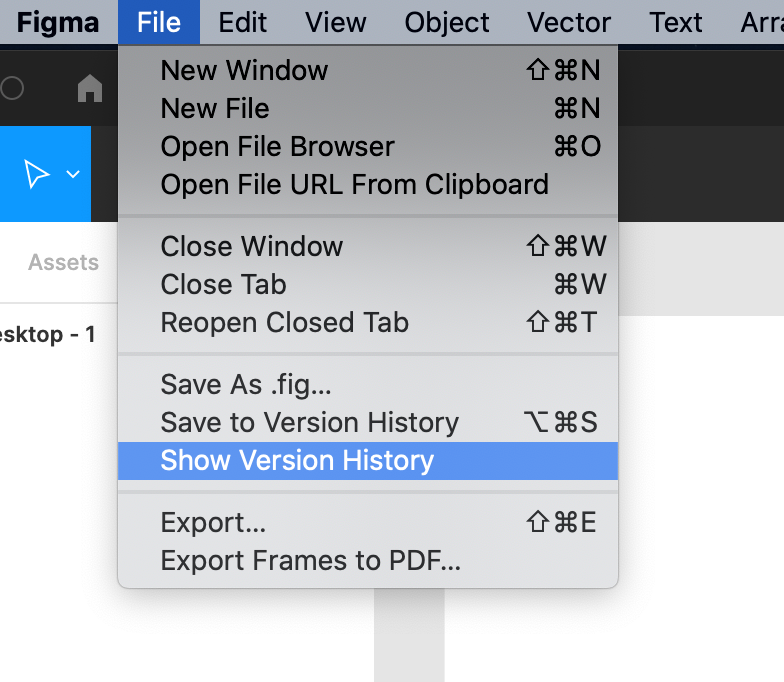Image resolution: width=784 pixels, height=682 pixels.
Task: Choose New Window from the File menu
Action: [244, 71]
